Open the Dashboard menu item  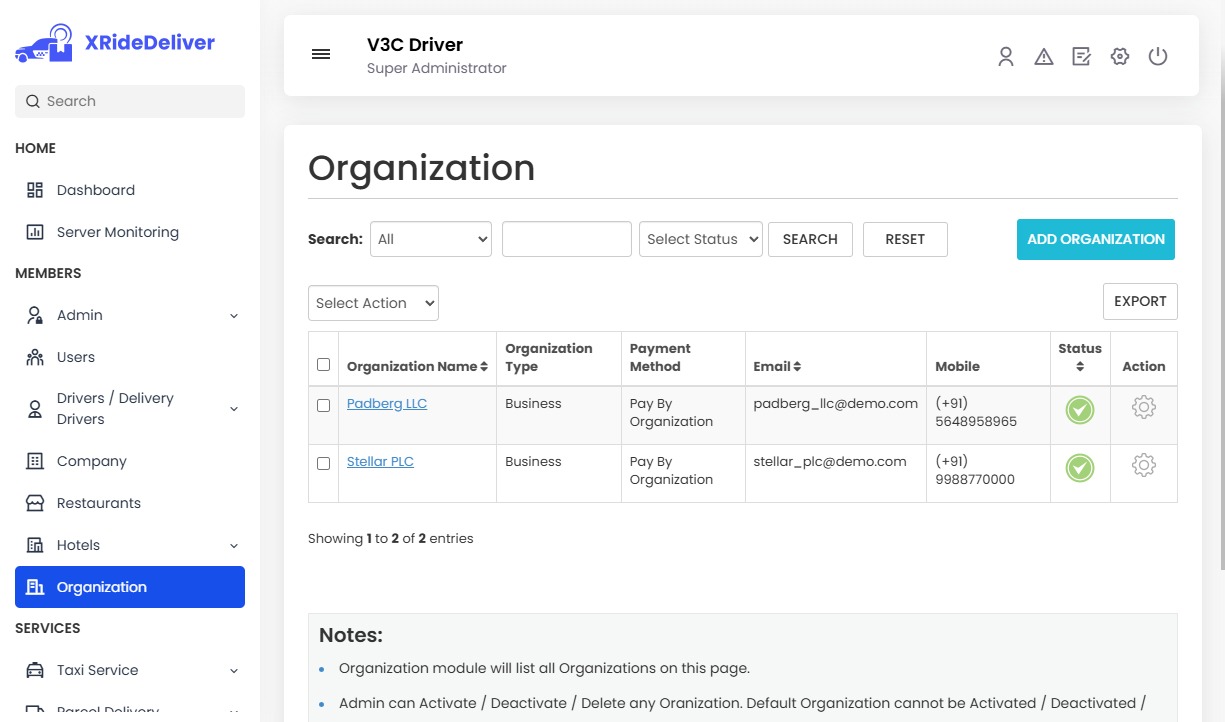(96, 190)
